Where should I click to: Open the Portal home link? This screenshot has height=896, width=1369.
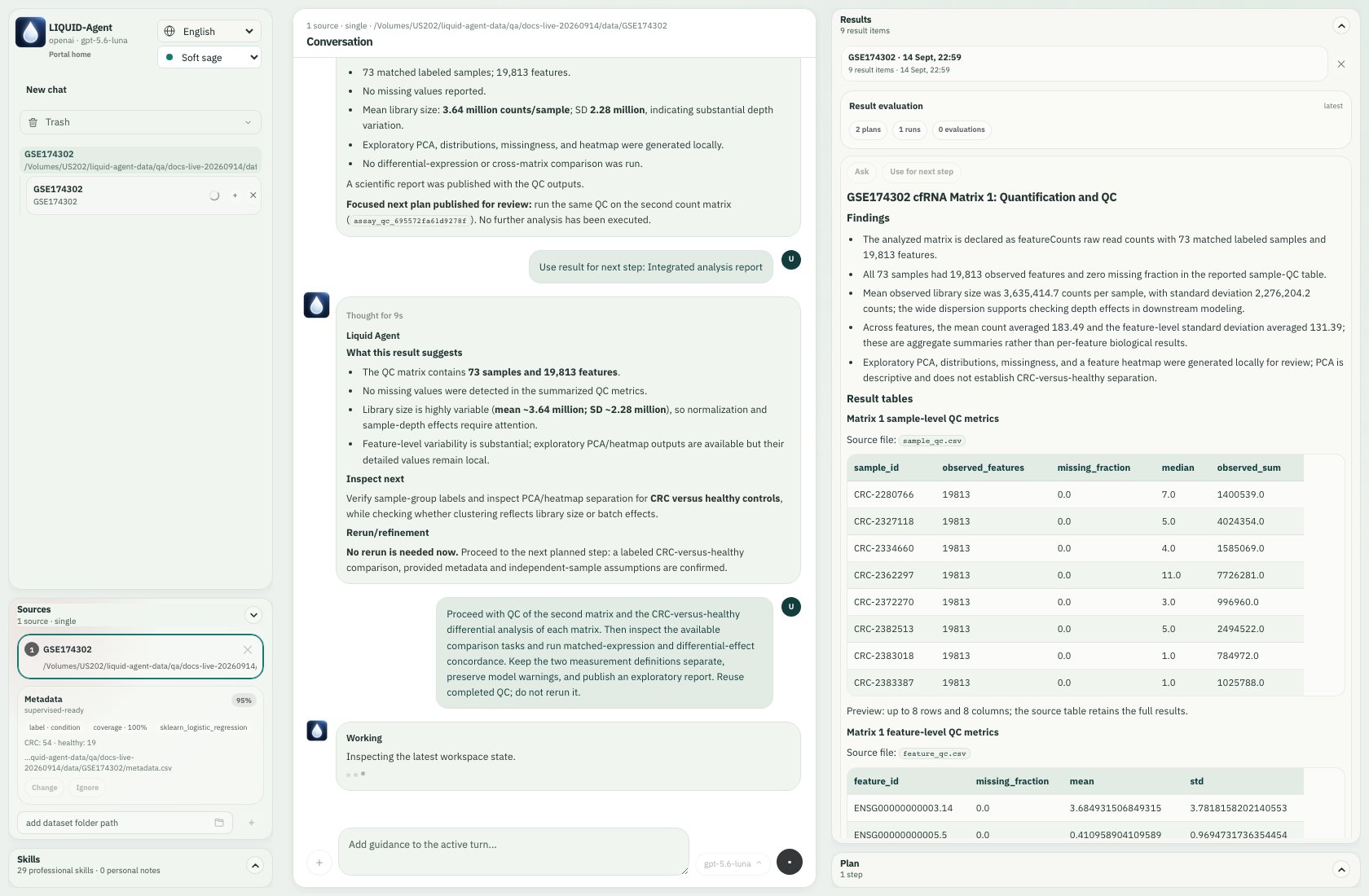coord(70,55)
